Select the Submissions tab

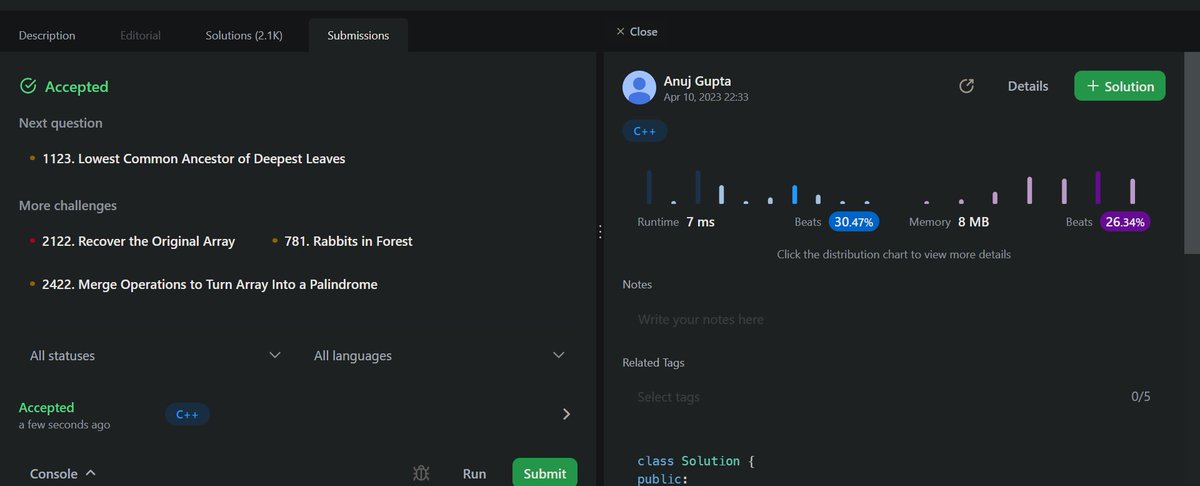tap(358, 35)
